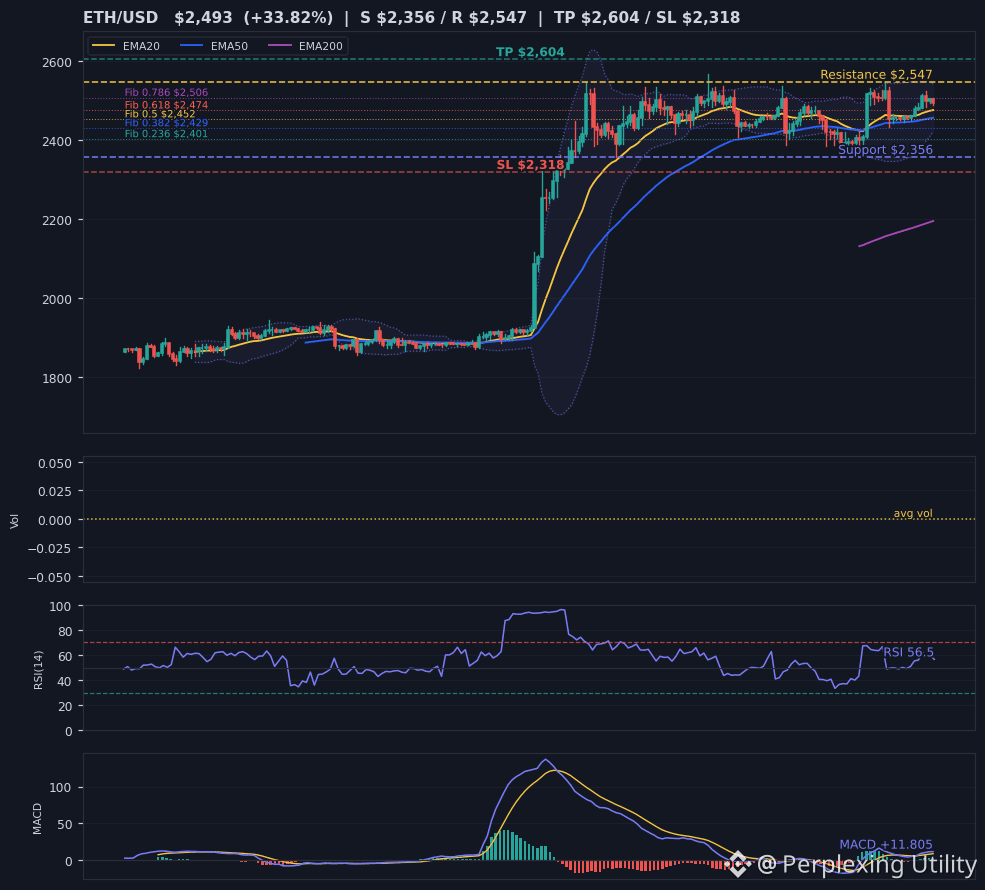Click the Perplexing Utility watermark text
Screen dimensions: 985x890
pyautogui.click(x=866, y=864)
